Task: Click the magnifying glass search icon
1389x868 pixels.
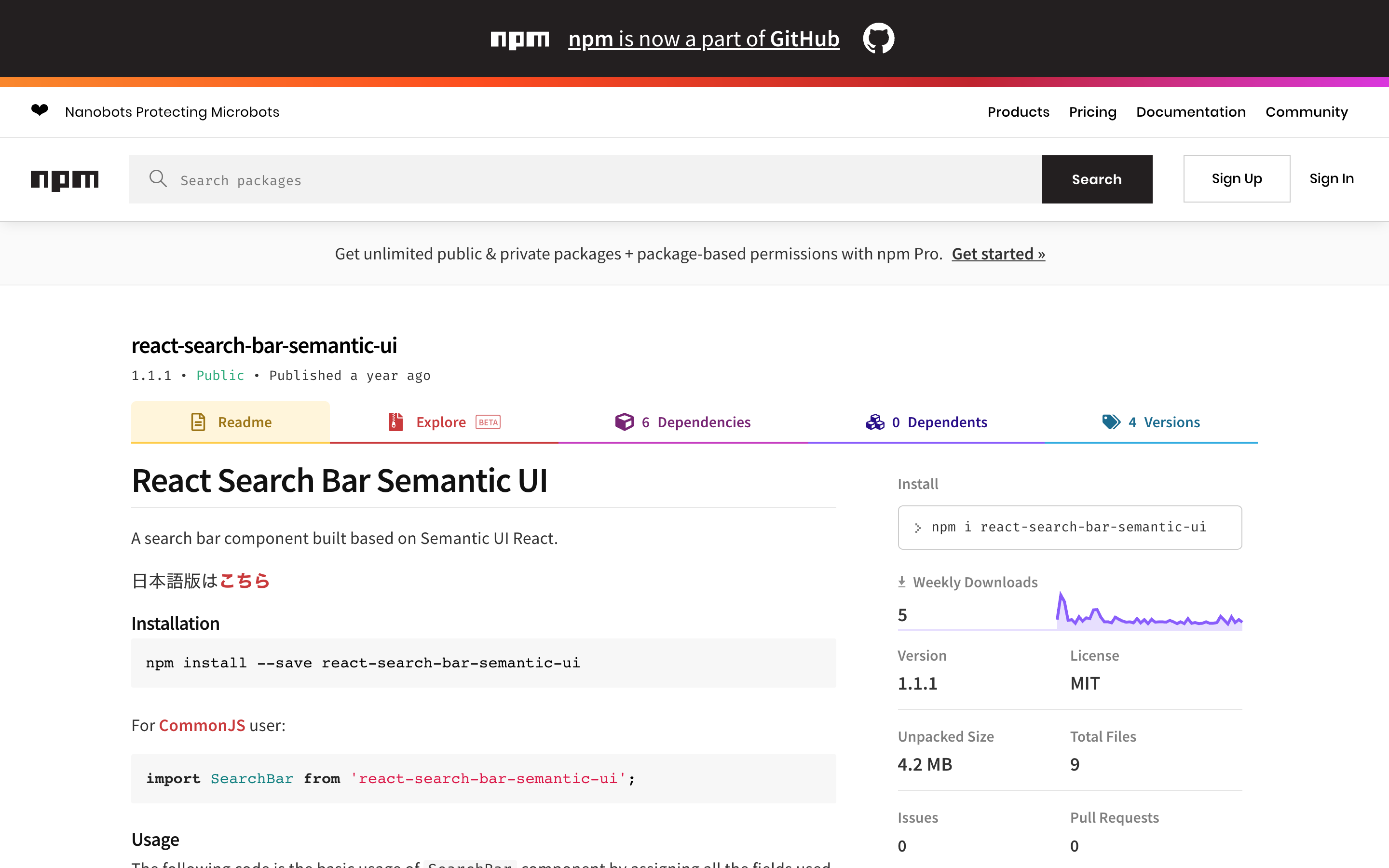Action: 158,178
